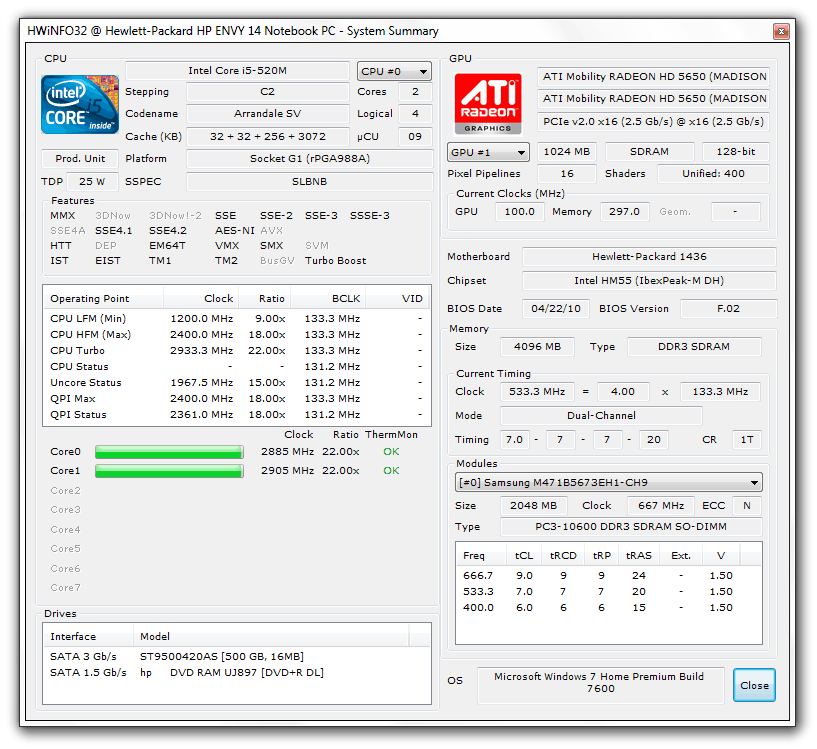Click the BCLK column header
Screen dimensions: 817x749
point(328,298)
